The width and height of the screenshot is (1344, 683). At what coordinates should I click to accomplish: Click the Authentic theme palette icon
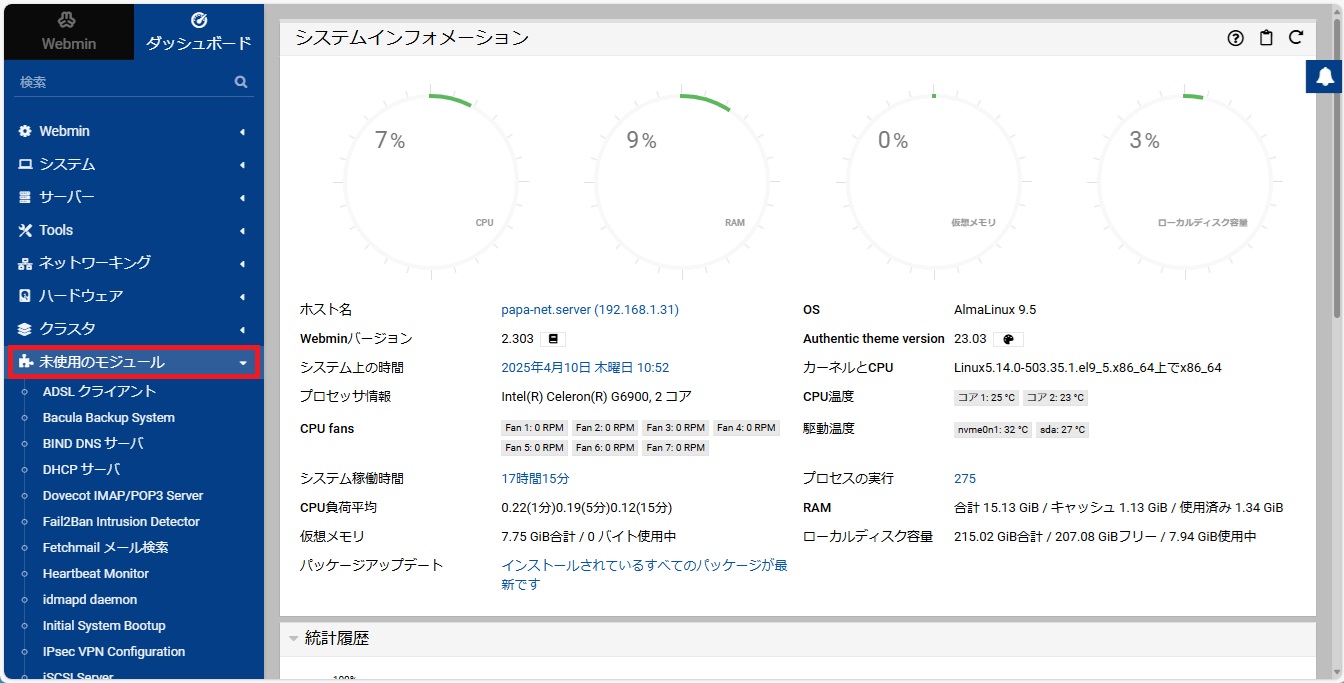click(1008, 339)
